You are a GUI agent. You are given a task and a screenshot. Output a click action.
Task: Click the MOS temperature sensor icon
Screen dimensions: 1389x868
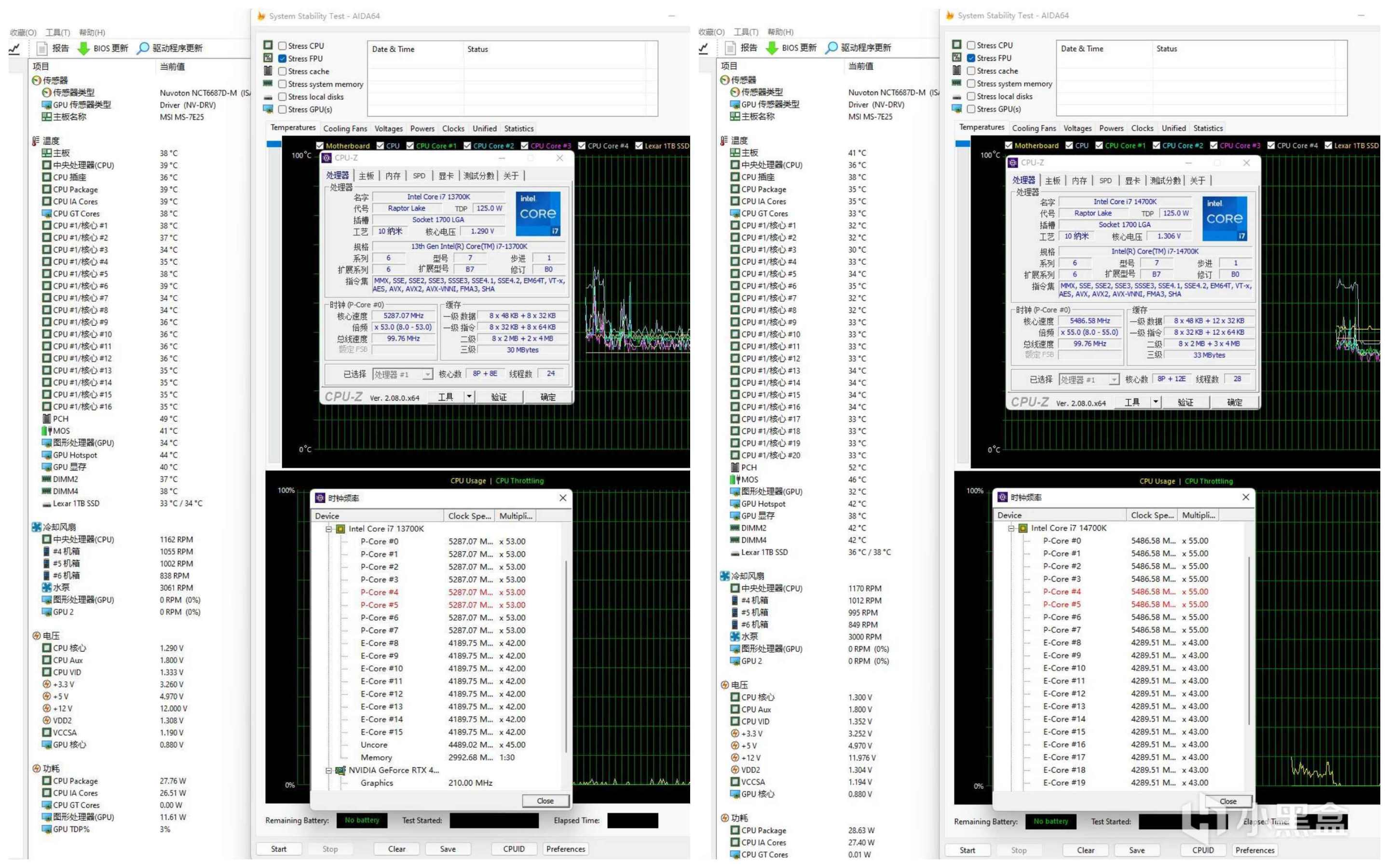(x=46, y=431)
